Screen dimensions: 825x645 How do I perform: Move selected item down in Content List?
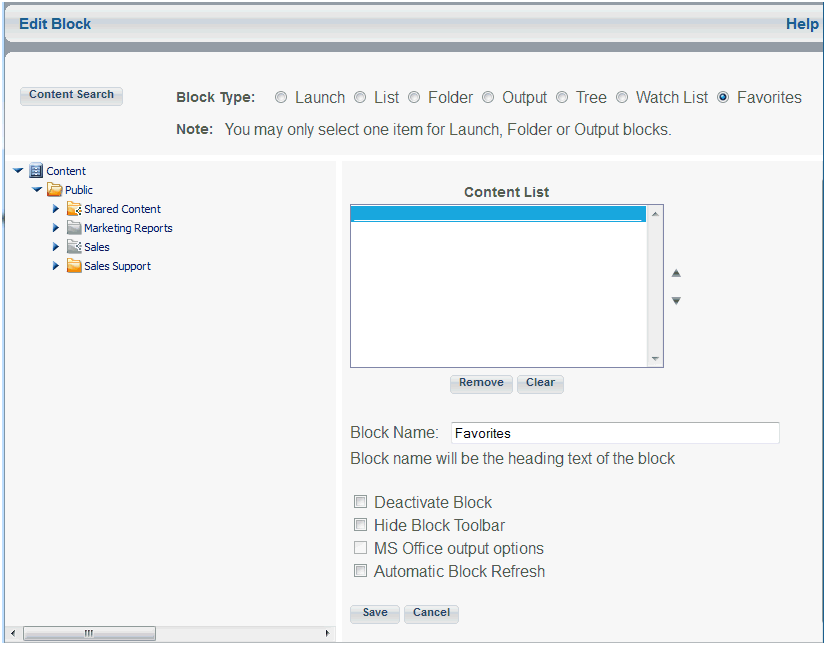pyautogui.click(x=677, y=301)
